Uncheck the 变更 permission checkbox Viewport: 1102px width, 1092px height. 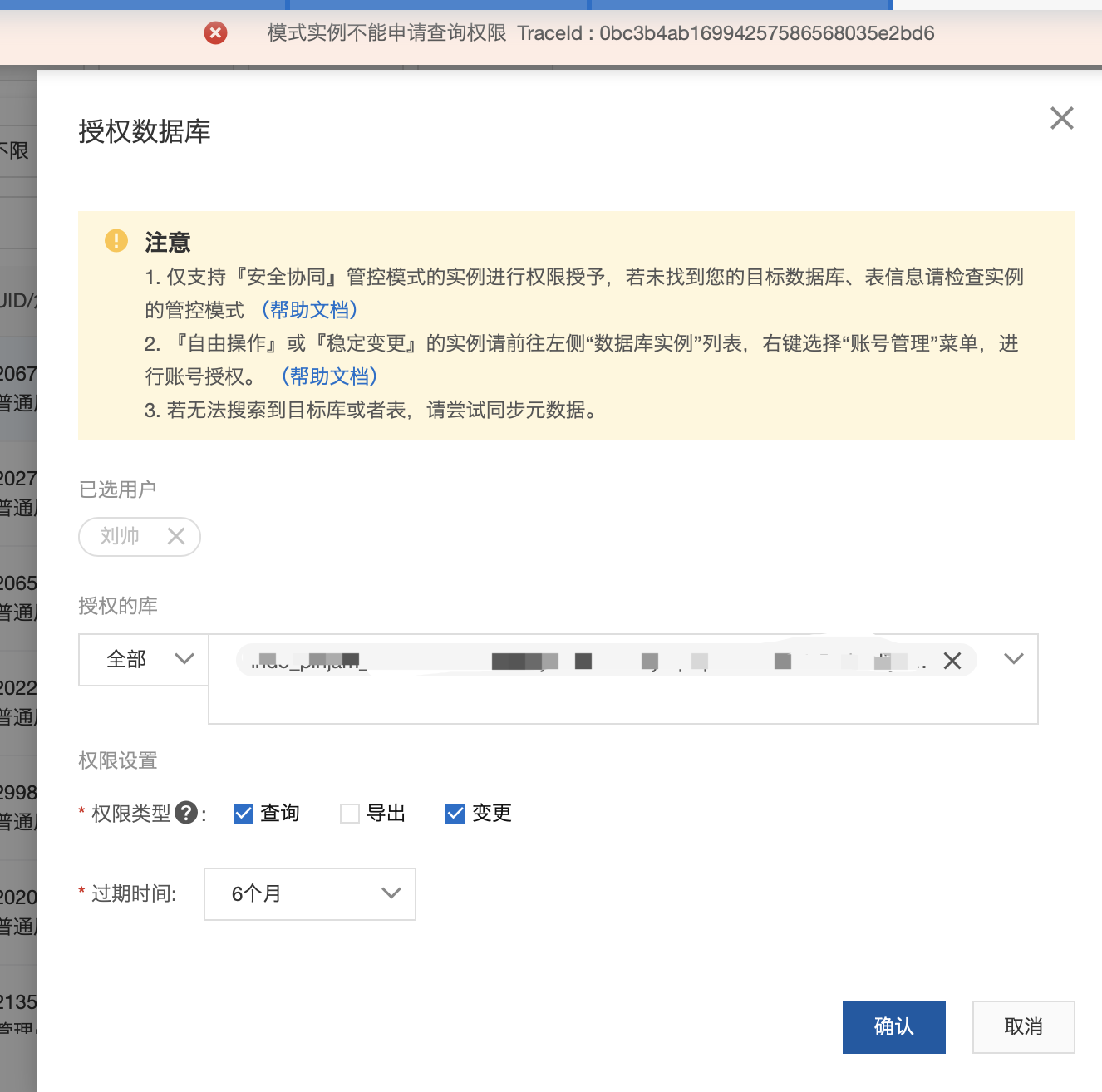(x=455, y=813)
